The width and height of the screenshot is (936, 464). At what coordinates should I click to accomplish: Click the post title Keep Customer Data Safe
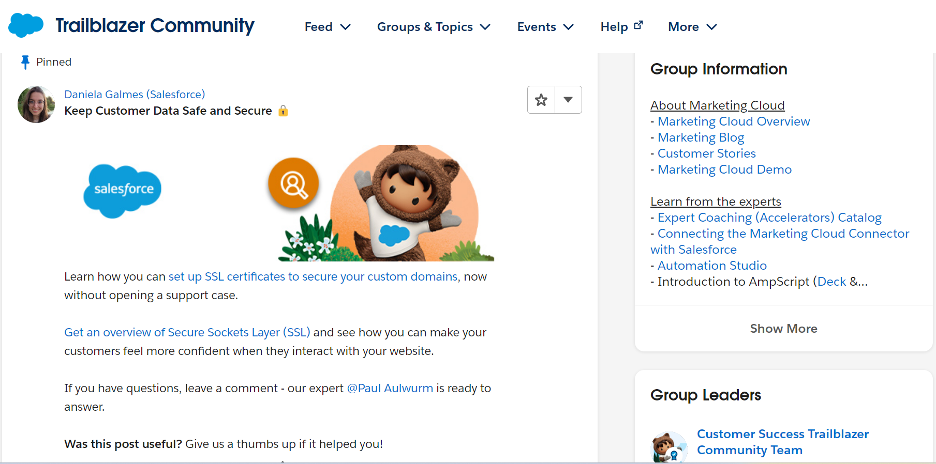click(x=168, y=110)
